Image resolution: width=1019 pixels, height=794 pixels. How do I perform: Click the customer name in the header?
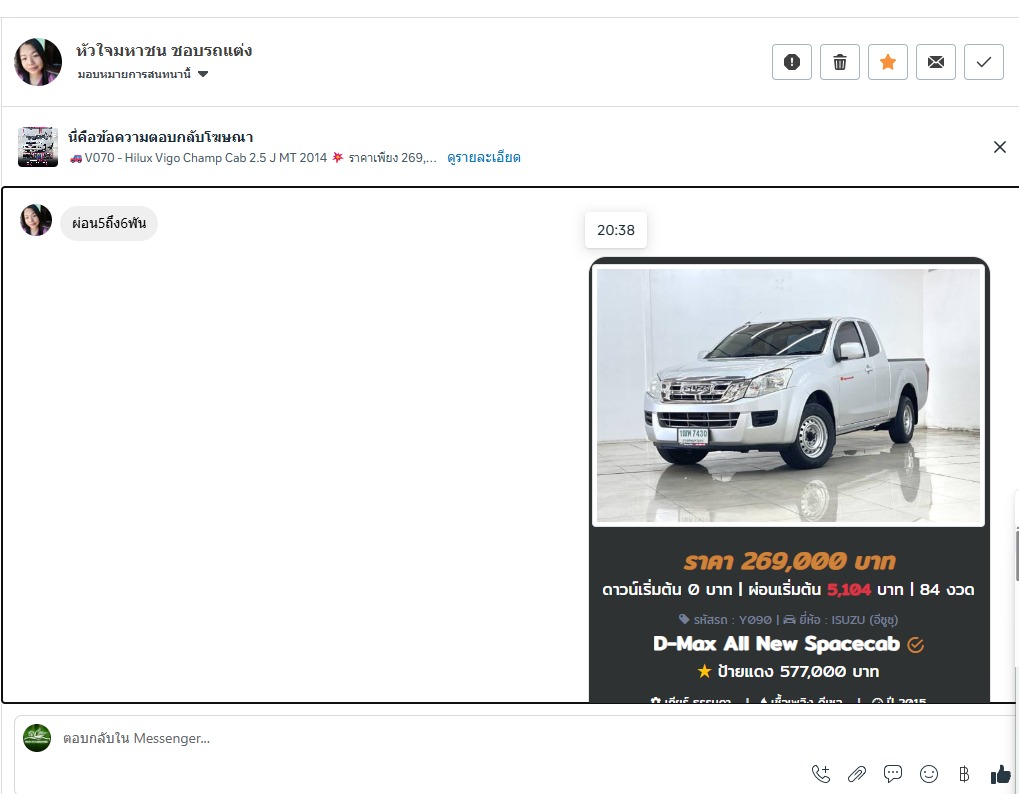164,51
